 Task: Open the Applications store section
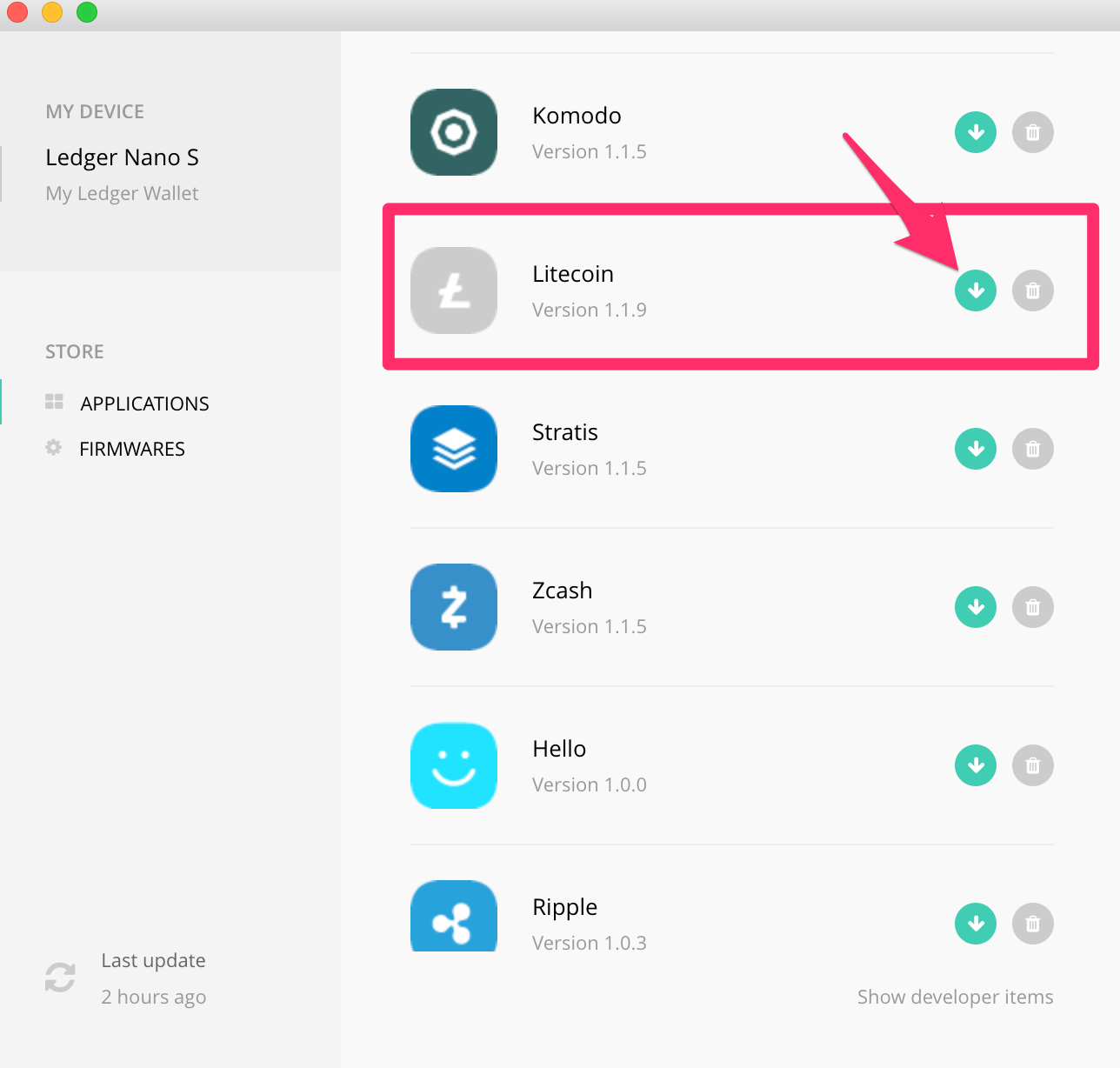[144, 404]
